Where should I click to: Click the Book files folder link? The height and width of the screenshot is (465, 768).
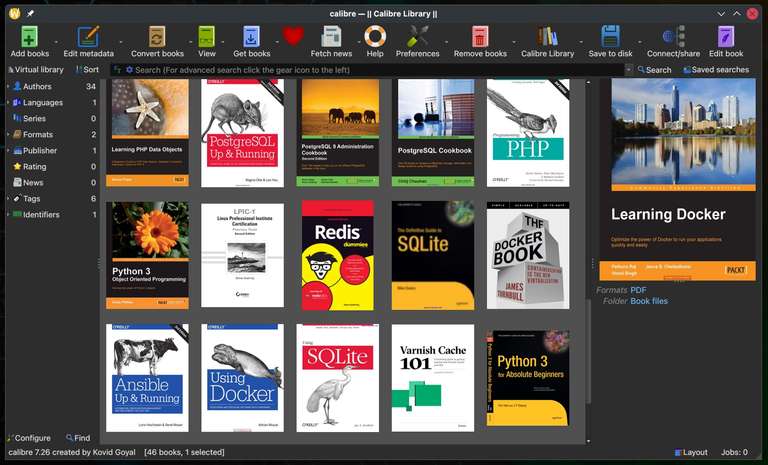tap(648, 301)
